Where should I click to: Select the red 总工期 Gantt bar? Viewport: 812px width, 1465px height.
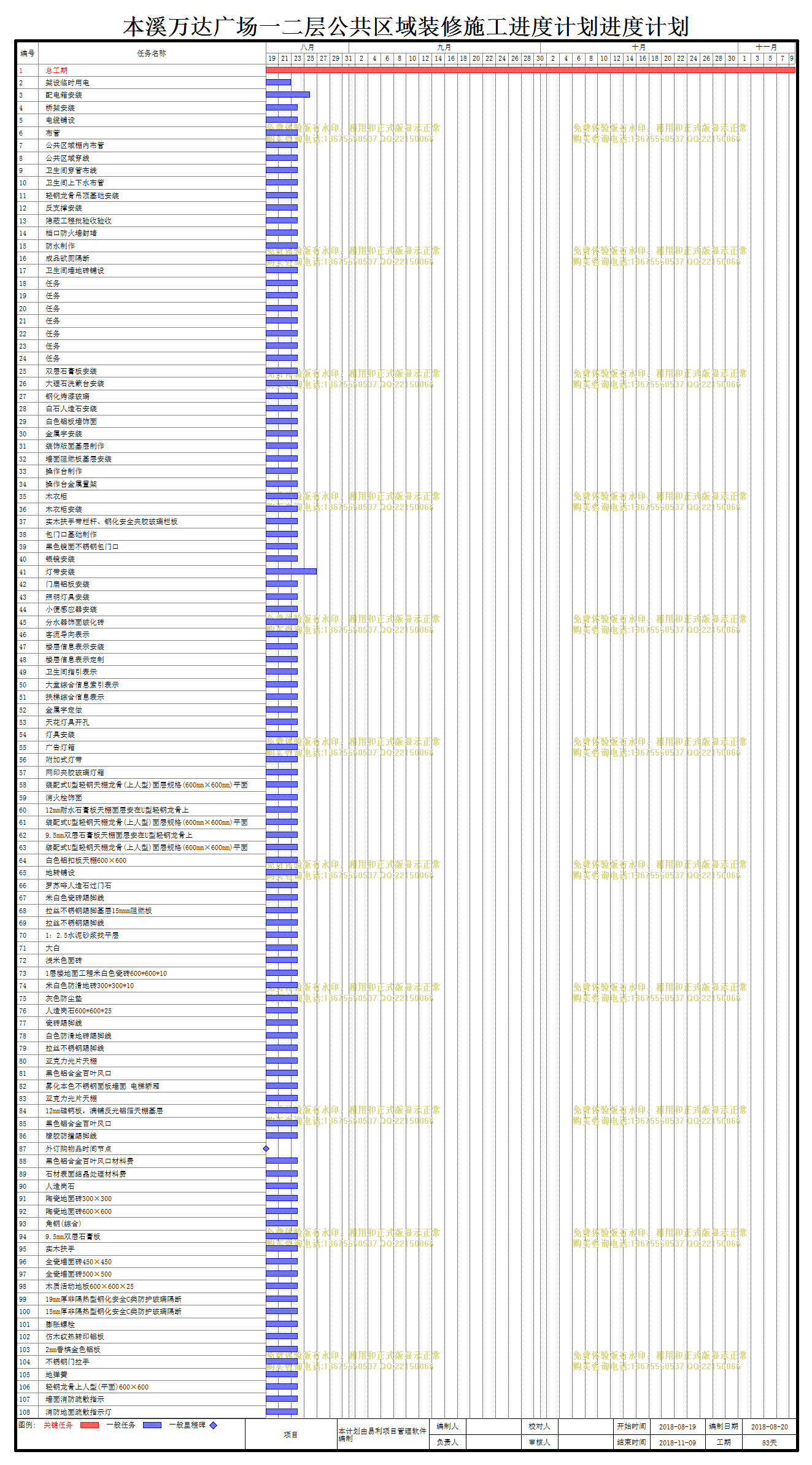coord(530,70)
